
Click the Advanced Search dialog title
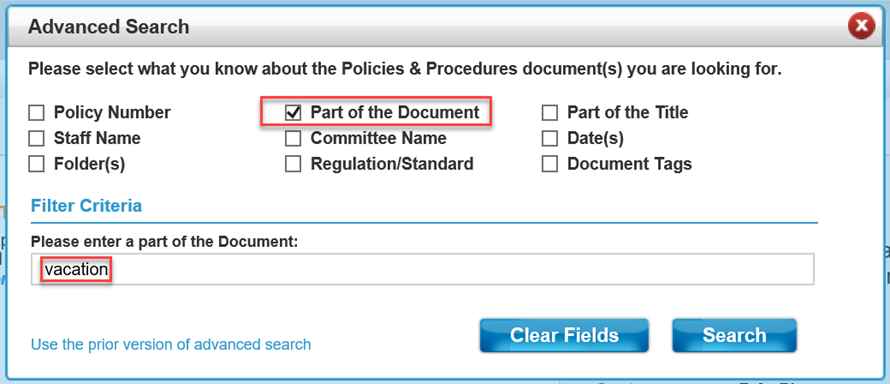[x=108, y=27]
